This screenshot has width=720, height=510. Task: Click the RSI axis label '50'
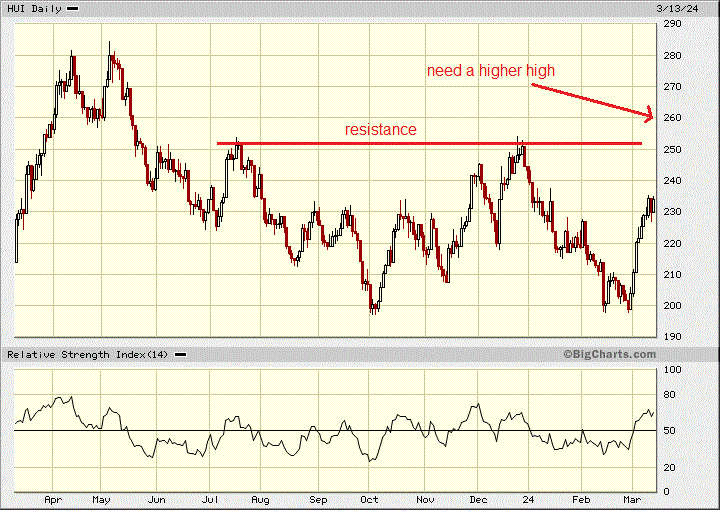tap(669, 431)
